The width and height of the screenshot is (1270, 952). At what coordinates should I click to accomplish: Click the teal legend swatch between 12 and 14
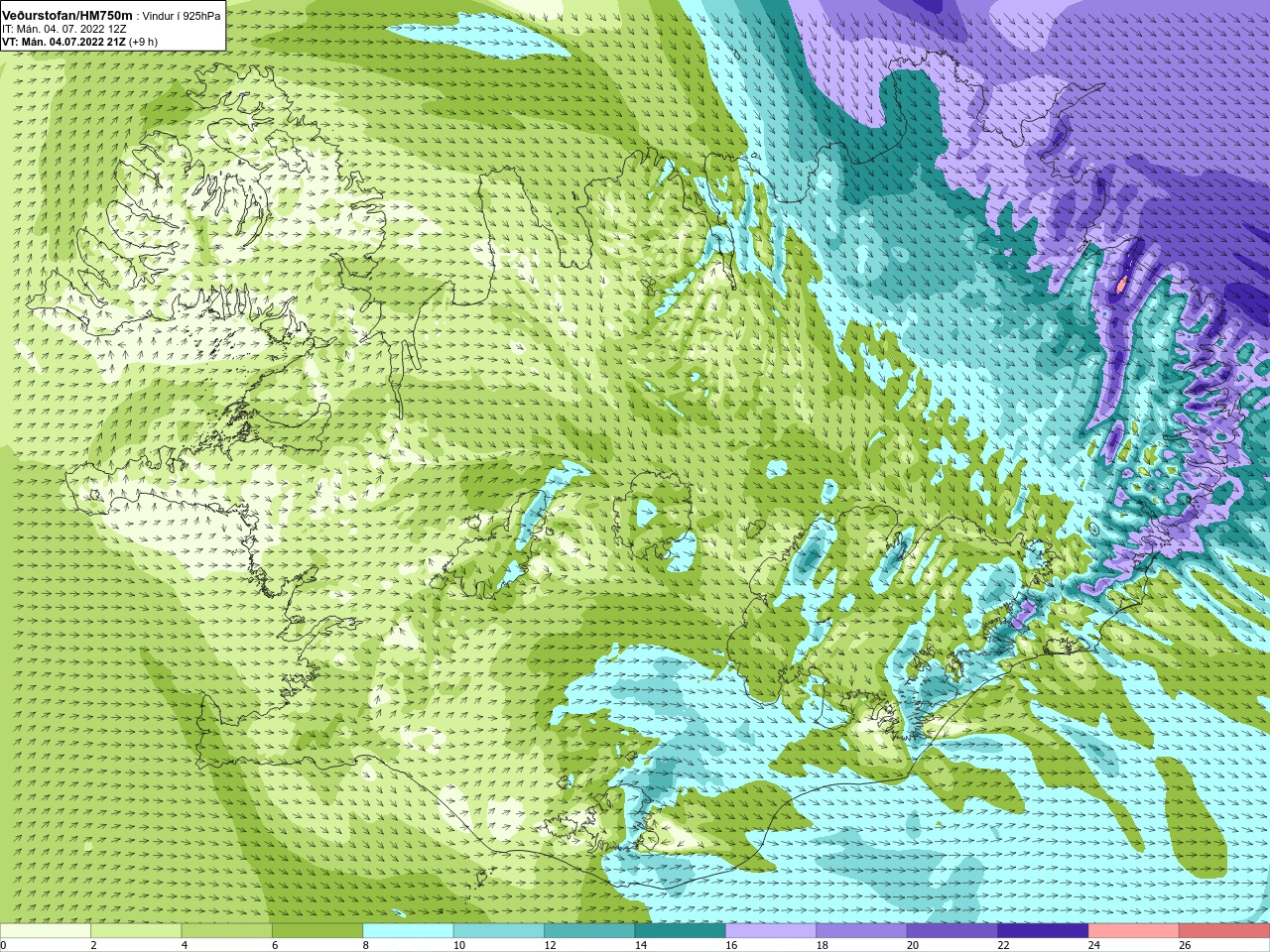589,930
